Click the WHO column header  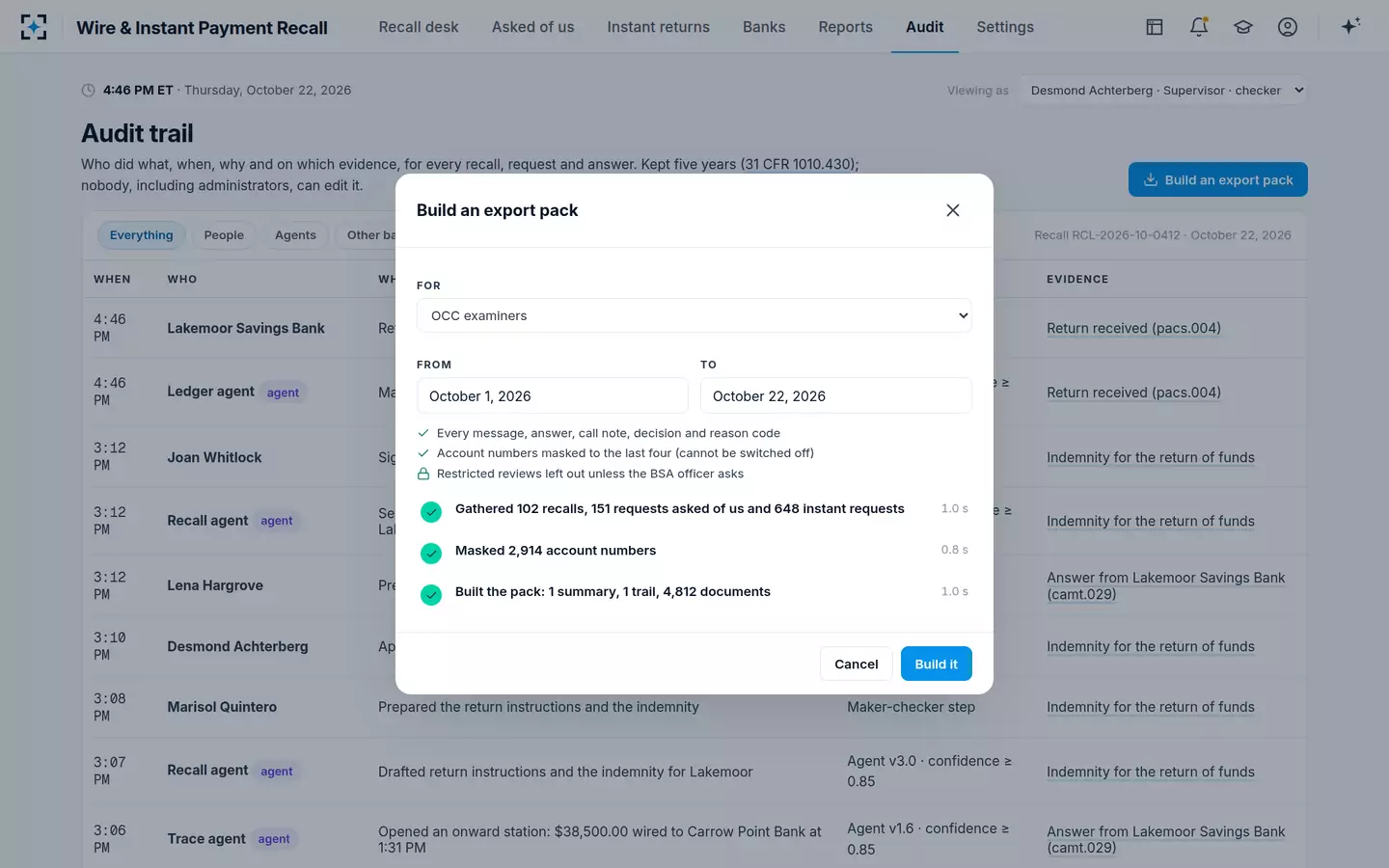(182, 279)
